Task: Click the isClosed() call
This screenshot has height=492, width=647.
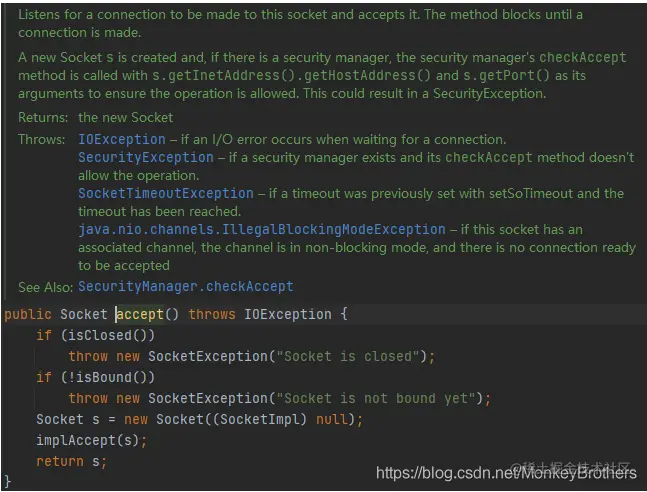Action: tap(108, 335)
